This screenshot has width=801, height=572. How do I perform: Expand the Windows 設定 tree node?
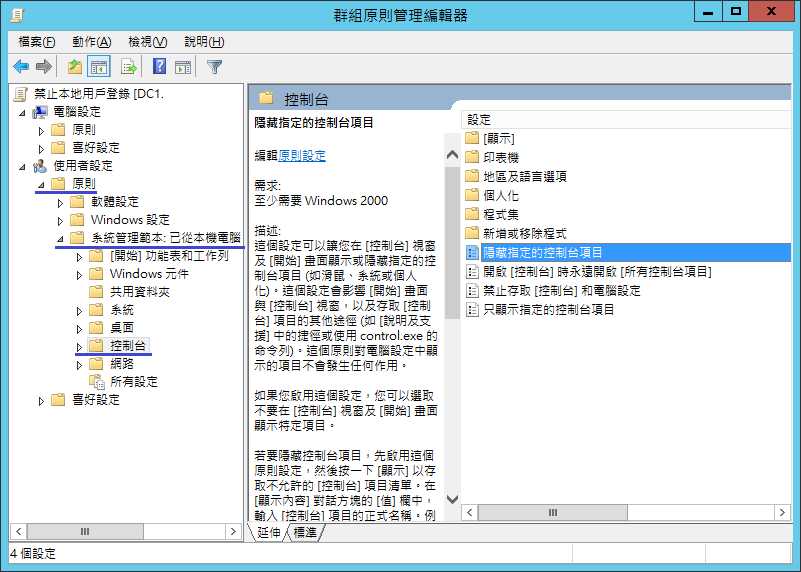(x=60, y=221)
